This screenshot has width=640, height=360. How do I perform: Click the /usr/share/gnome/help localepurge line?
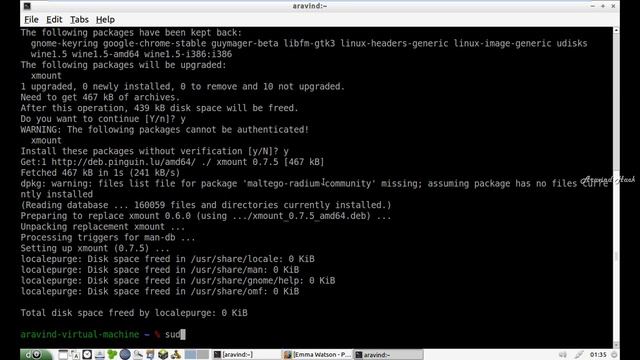178,280
